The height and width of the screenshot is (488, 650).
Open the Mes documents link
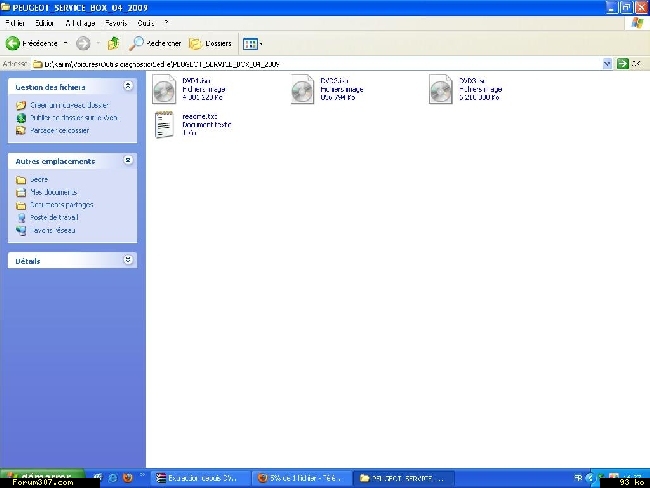(x=53, y=192)
